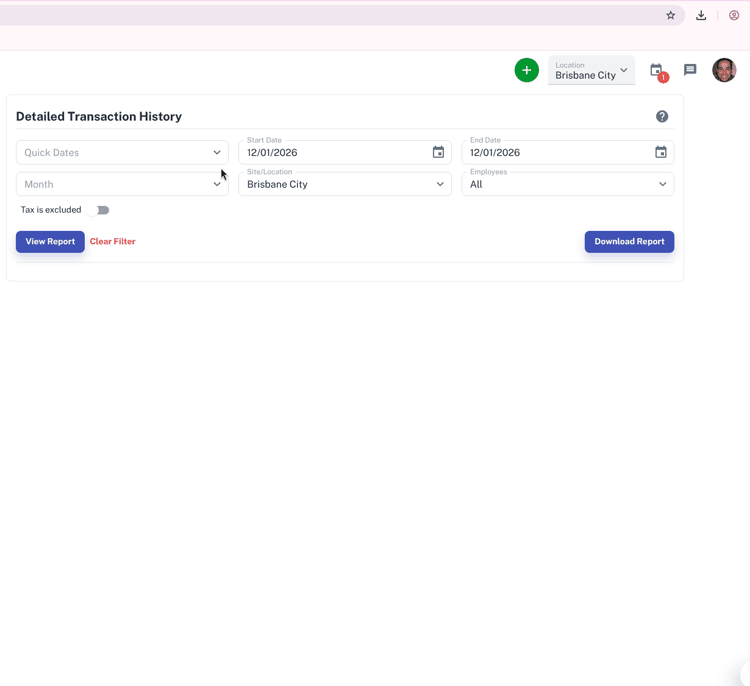Open the End Date calendar picker
The height and width of the screenshot is (686, 750).
[661, 153]
